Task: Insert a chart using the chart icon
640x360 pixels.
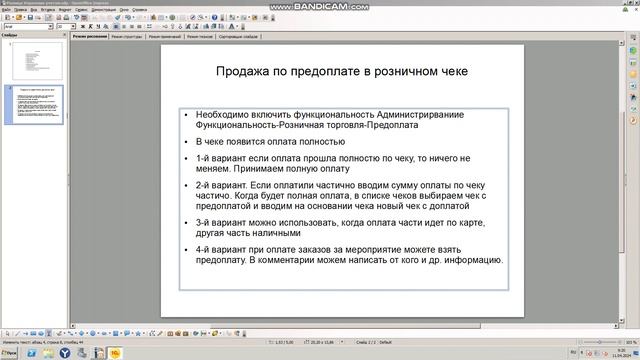Action: click(x=153, y=18)
